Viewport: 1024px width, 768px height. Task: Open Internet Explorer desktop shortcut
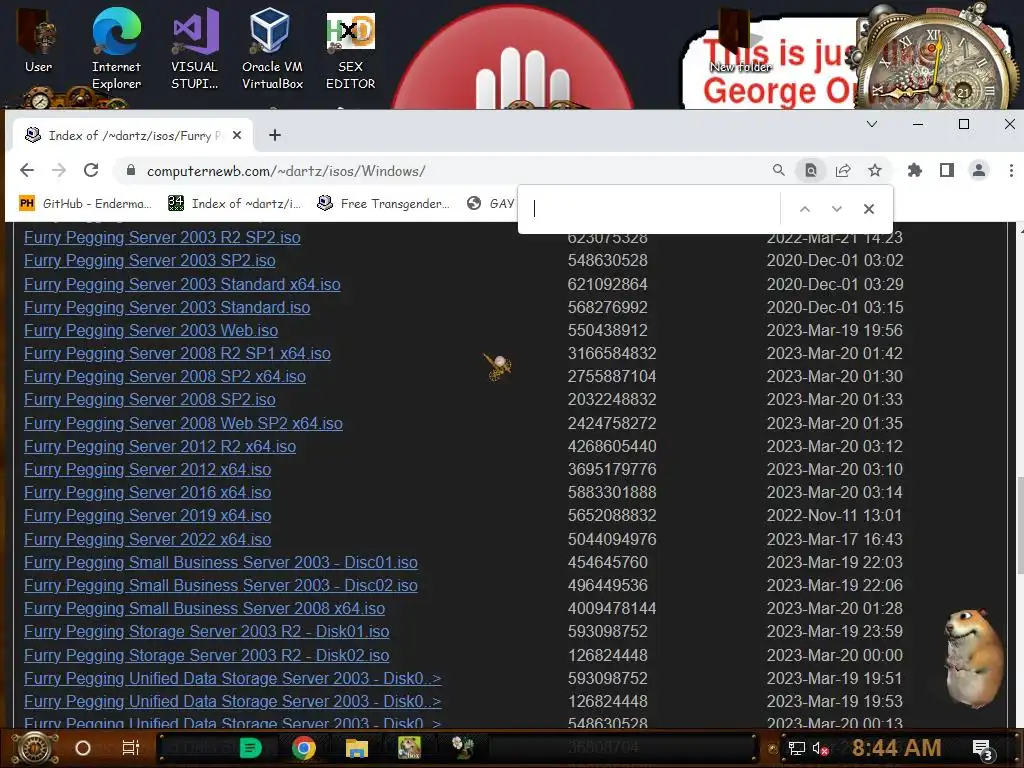(x=116, y=50)
